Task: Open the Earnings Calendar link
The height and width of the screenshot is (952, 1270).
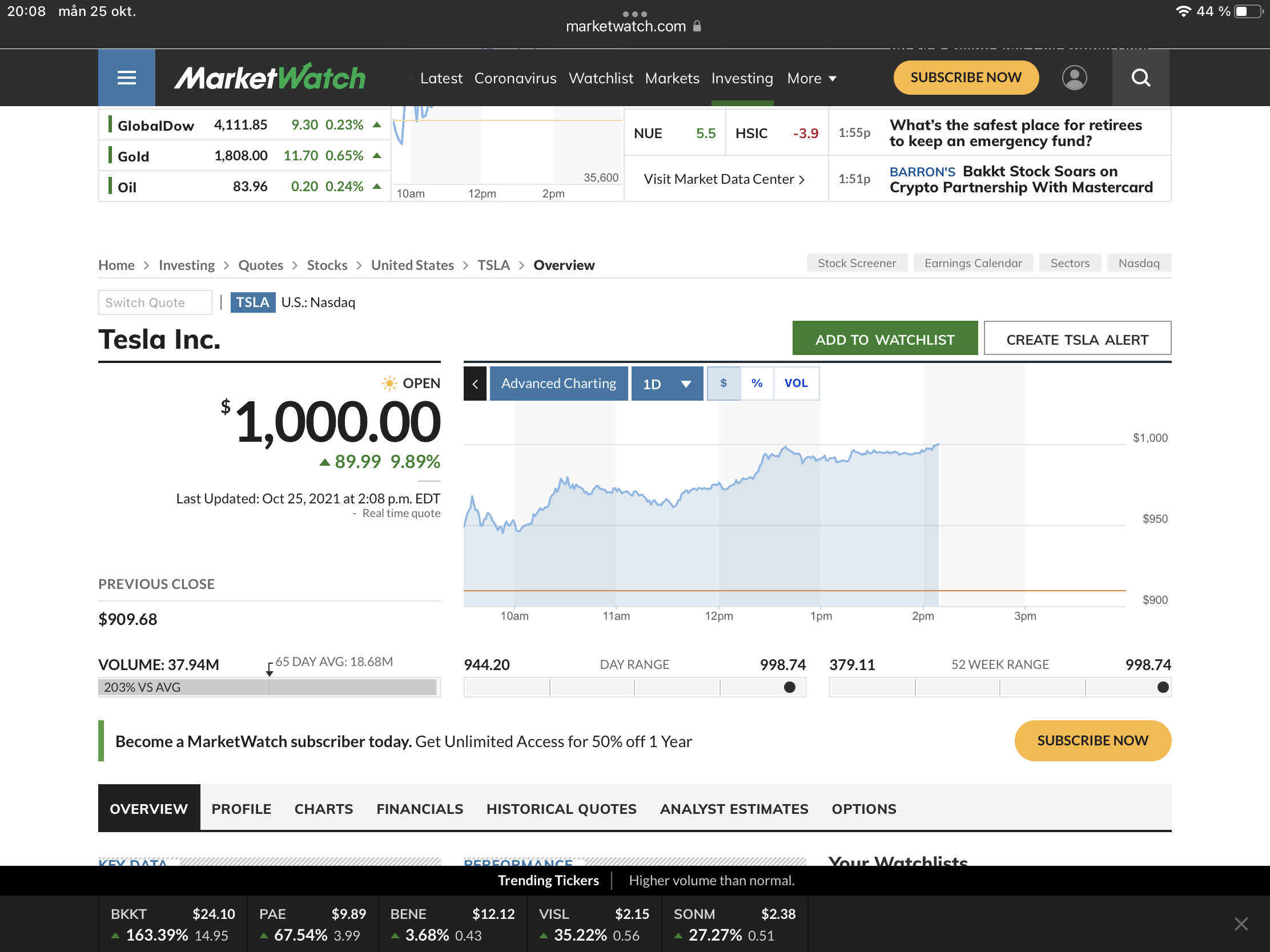Action: (973, 263)
